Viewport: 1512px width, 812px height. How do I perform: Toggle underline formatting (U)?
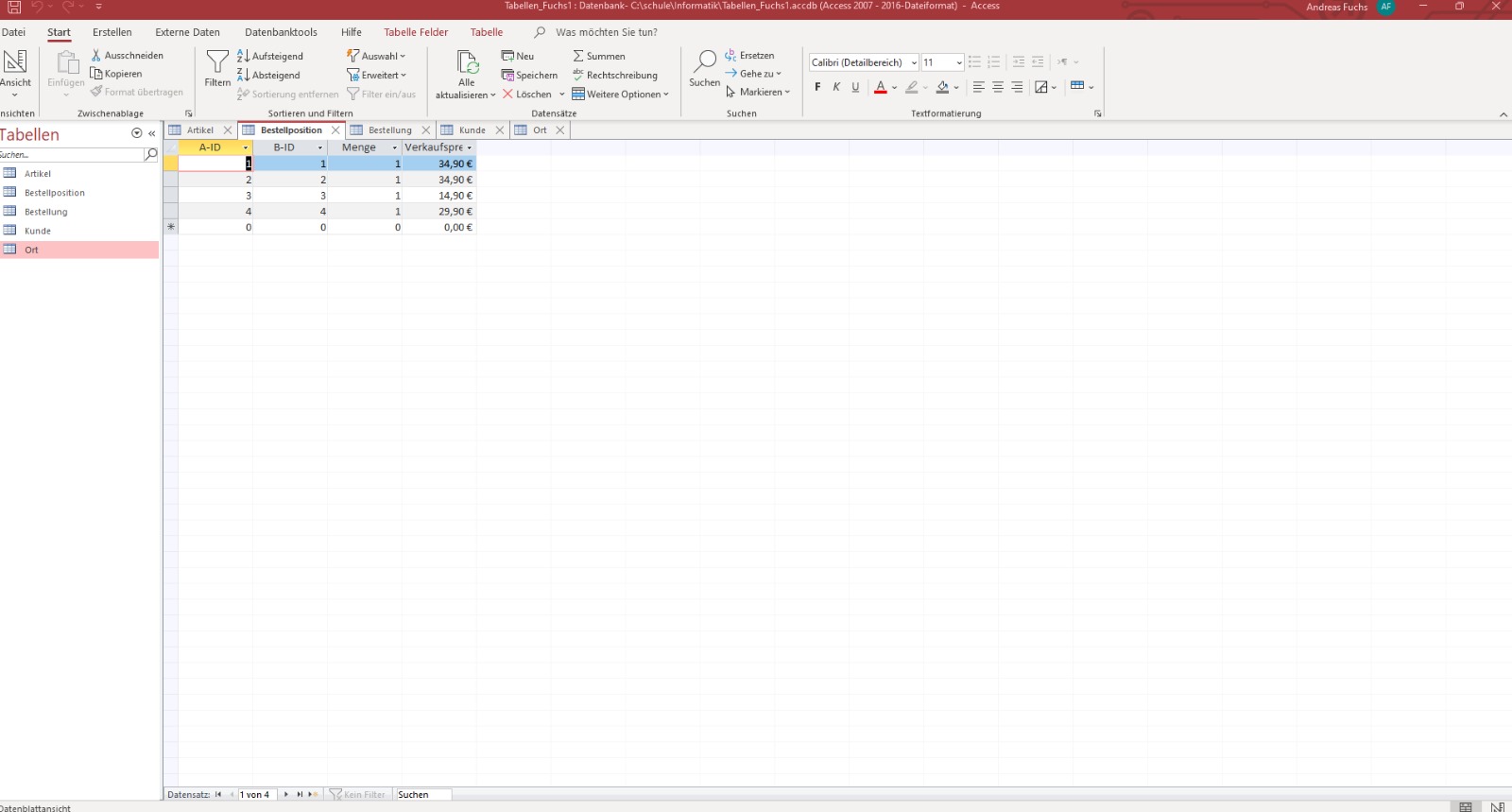click(855, 87)
